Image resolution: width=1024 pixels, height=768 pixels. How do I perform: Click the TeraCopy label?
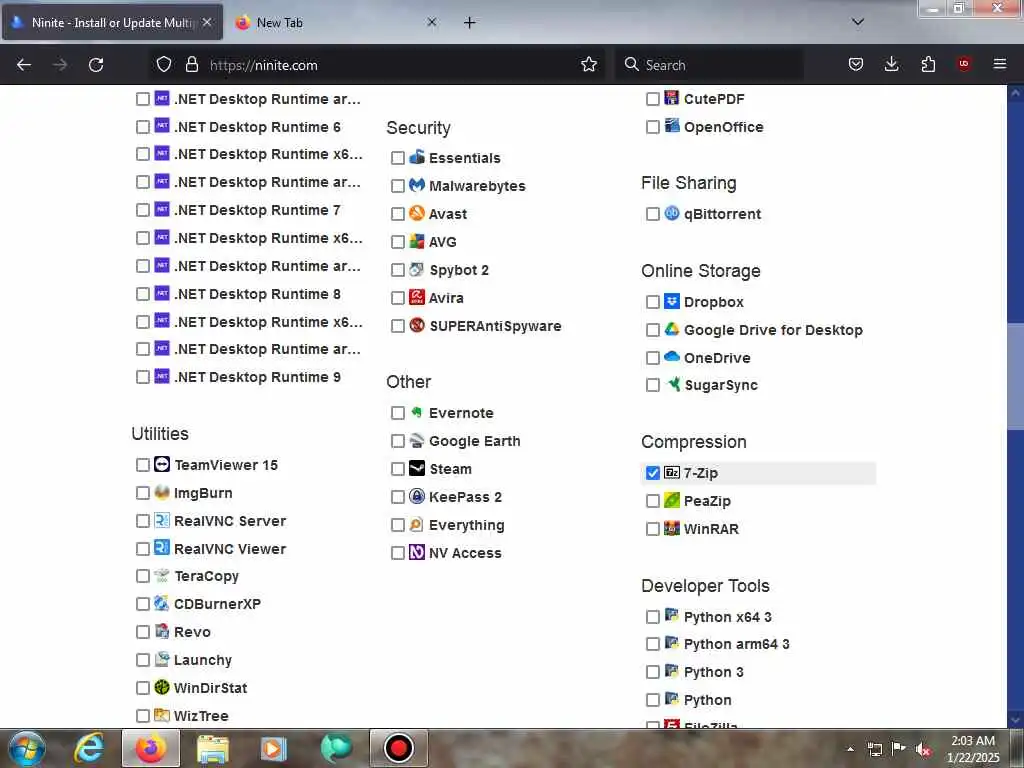(x=206, y=576)
